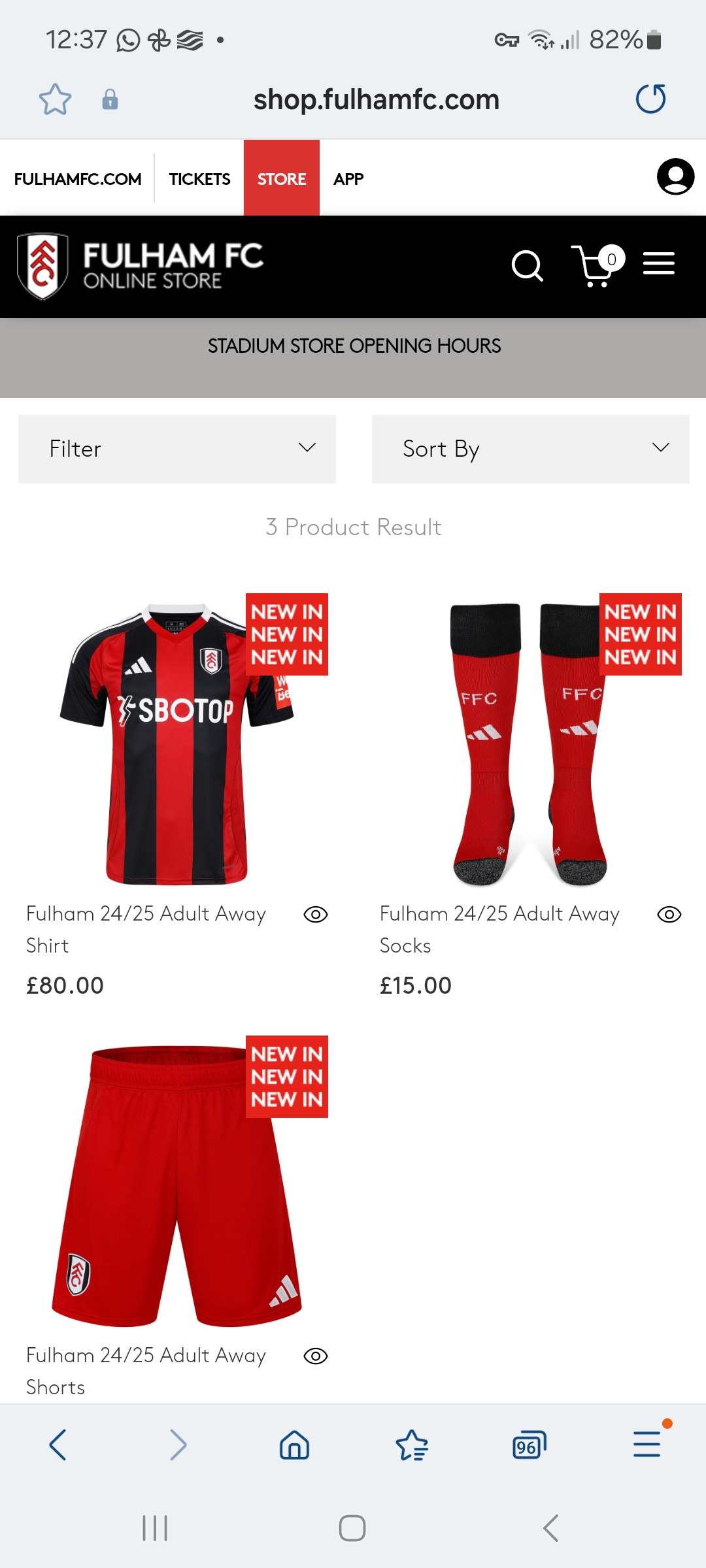706x1568 pixels.
Task: Quick view eye icon for Away Socks
Action: click(669, 915)
